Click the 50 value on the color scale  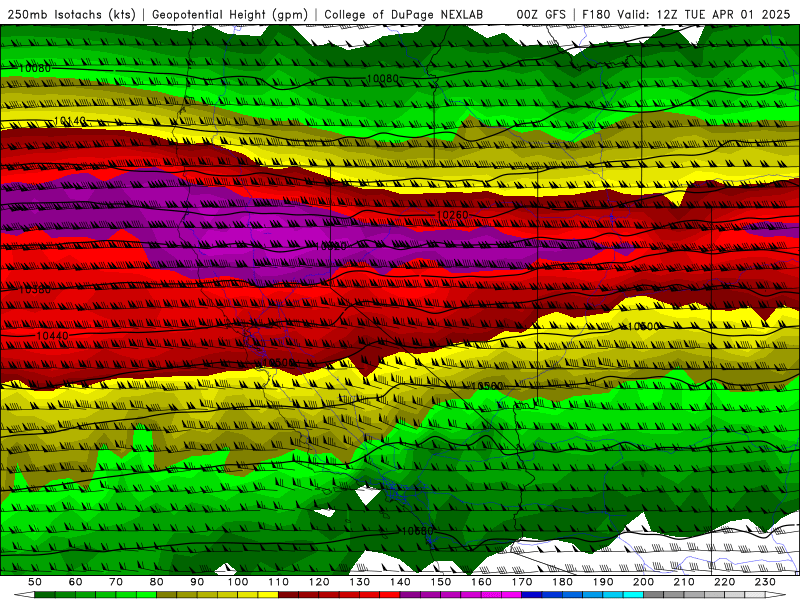35,582
